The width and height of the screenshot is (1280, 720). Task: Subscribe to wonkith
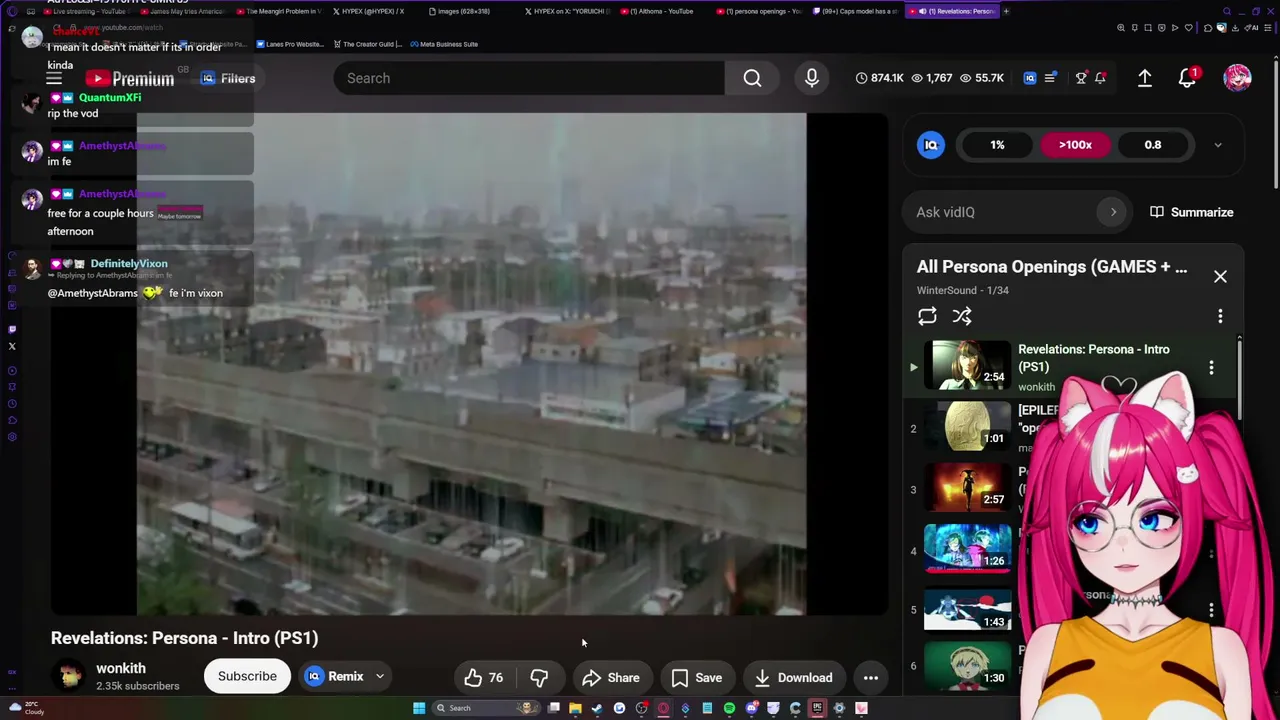247,677
